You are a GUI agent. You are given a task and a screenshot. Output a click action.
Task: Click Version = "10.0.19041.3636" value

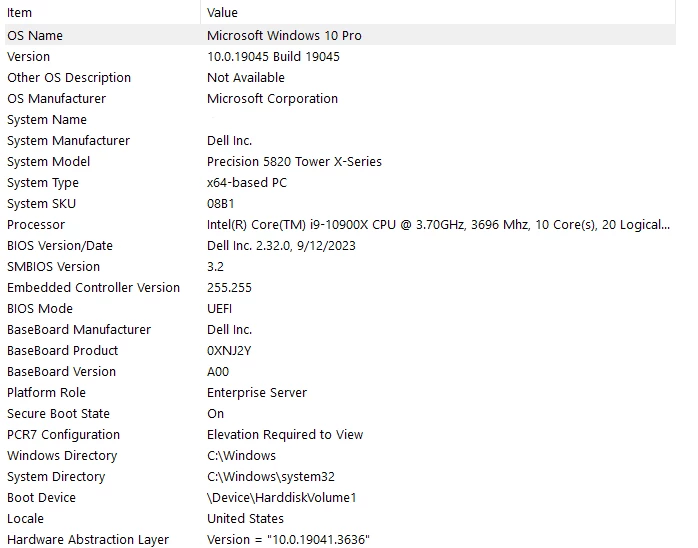pyautogui.click(x=288, y=539)
